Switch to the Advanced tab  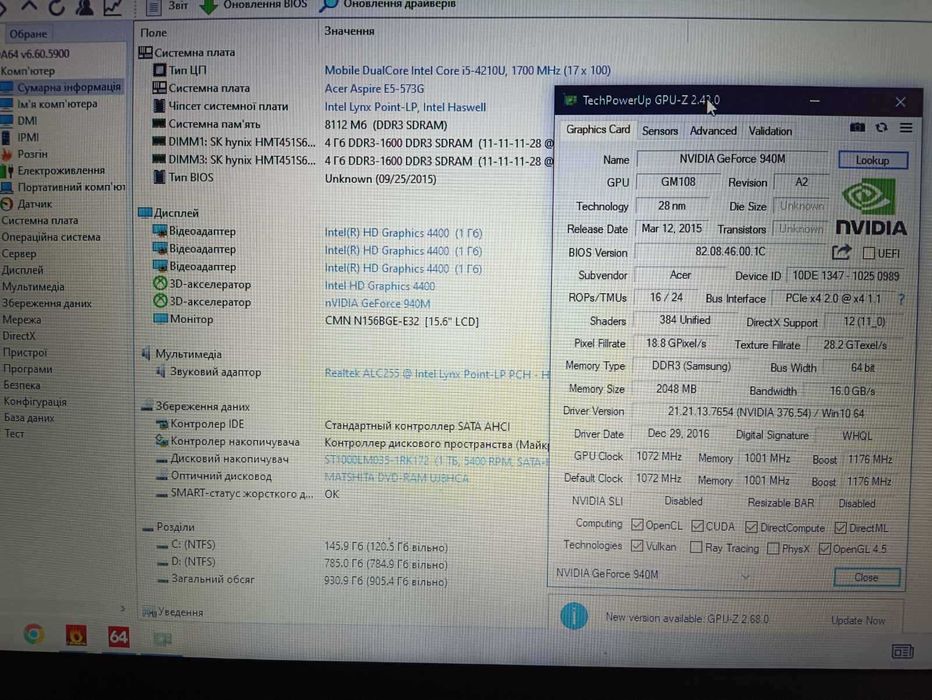click(713, 131)
